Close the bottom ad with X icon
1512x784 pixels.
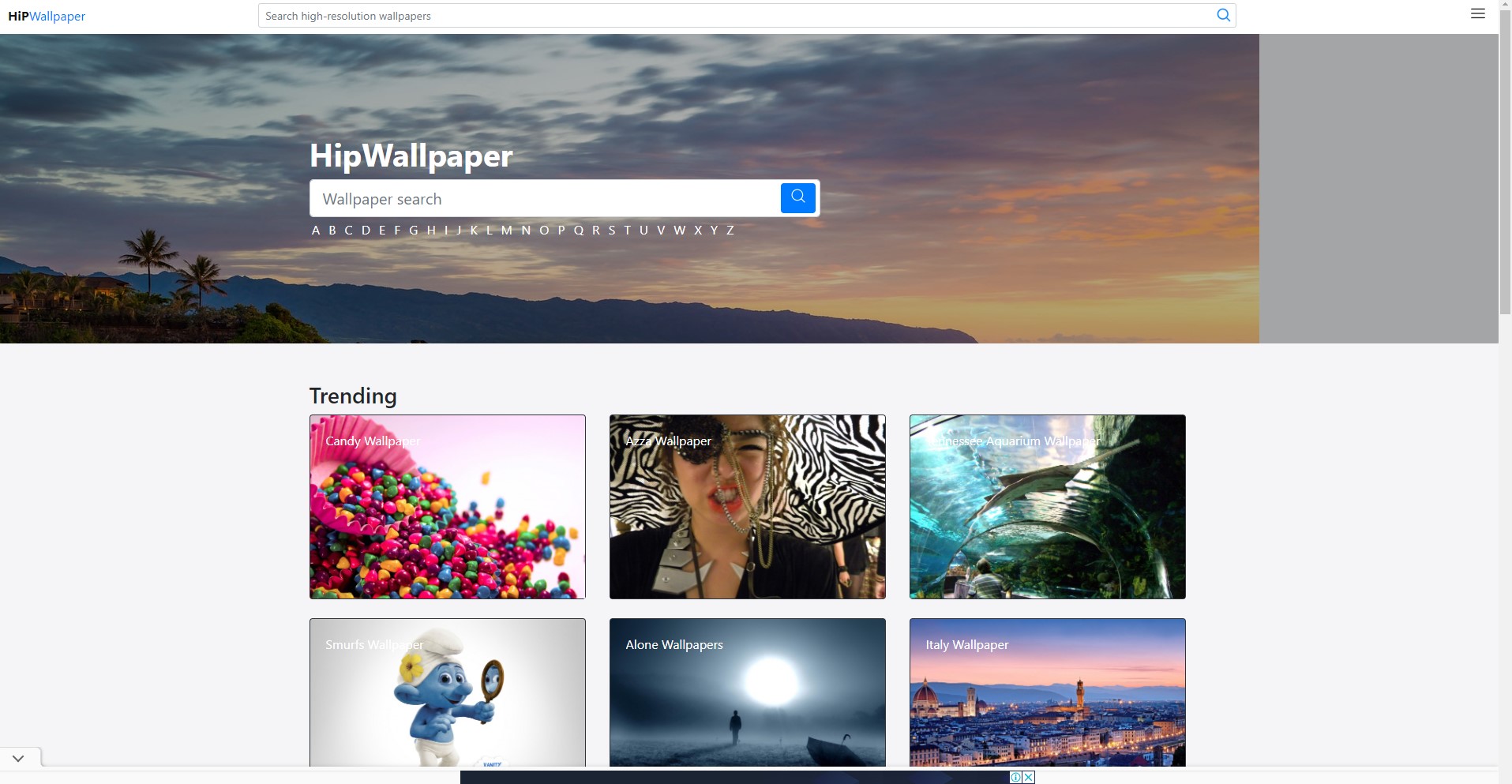tap(1029, 777)
